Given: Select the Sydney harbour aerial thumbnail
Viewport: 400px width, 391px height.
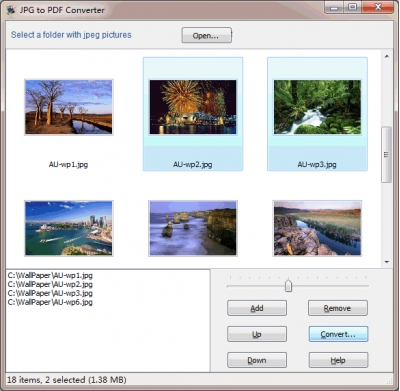Looking at the screenshot, I should click(x=69, y=228).
